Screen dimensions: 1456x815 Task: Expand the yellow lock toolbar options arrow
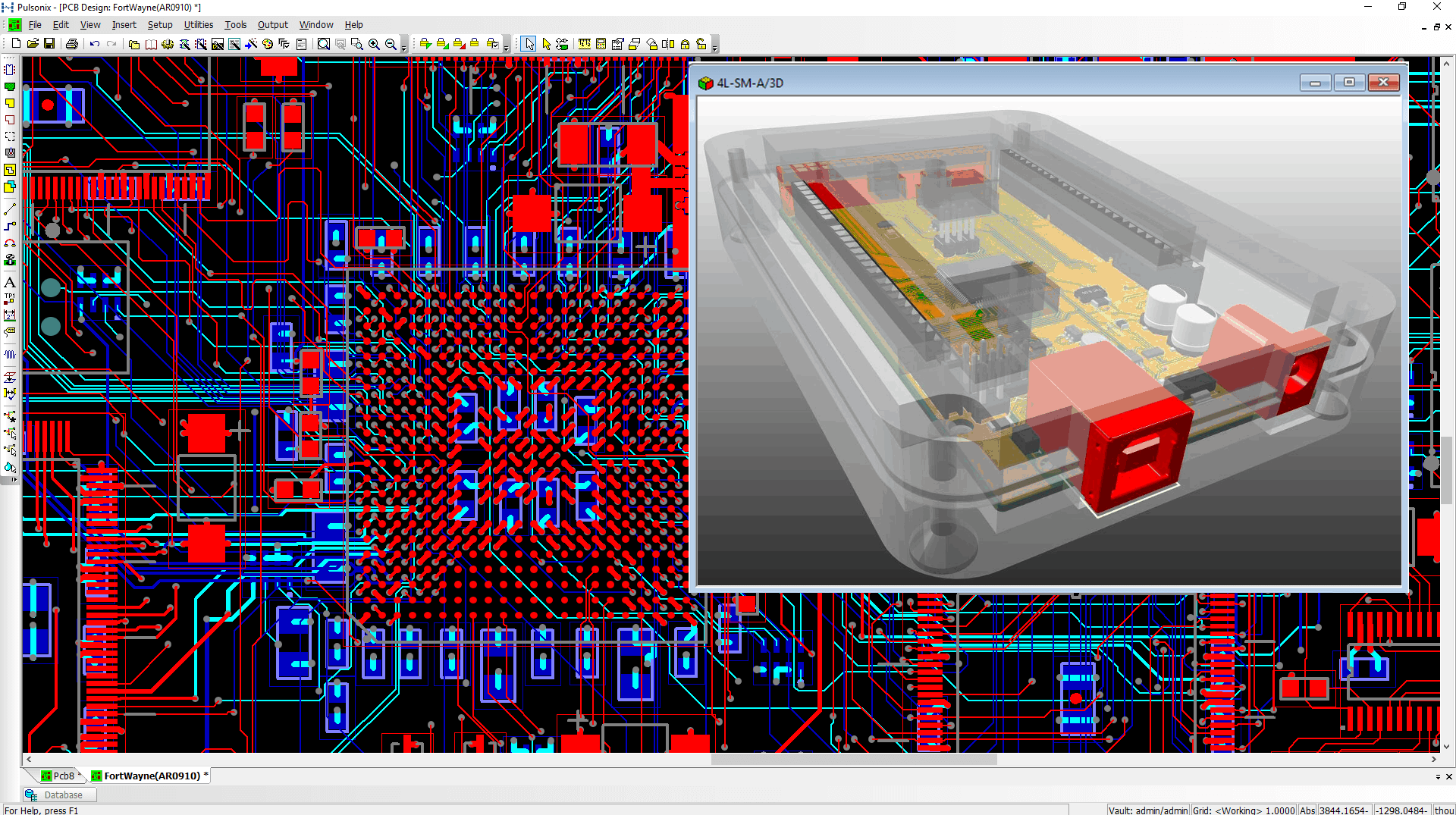[507, 45]
